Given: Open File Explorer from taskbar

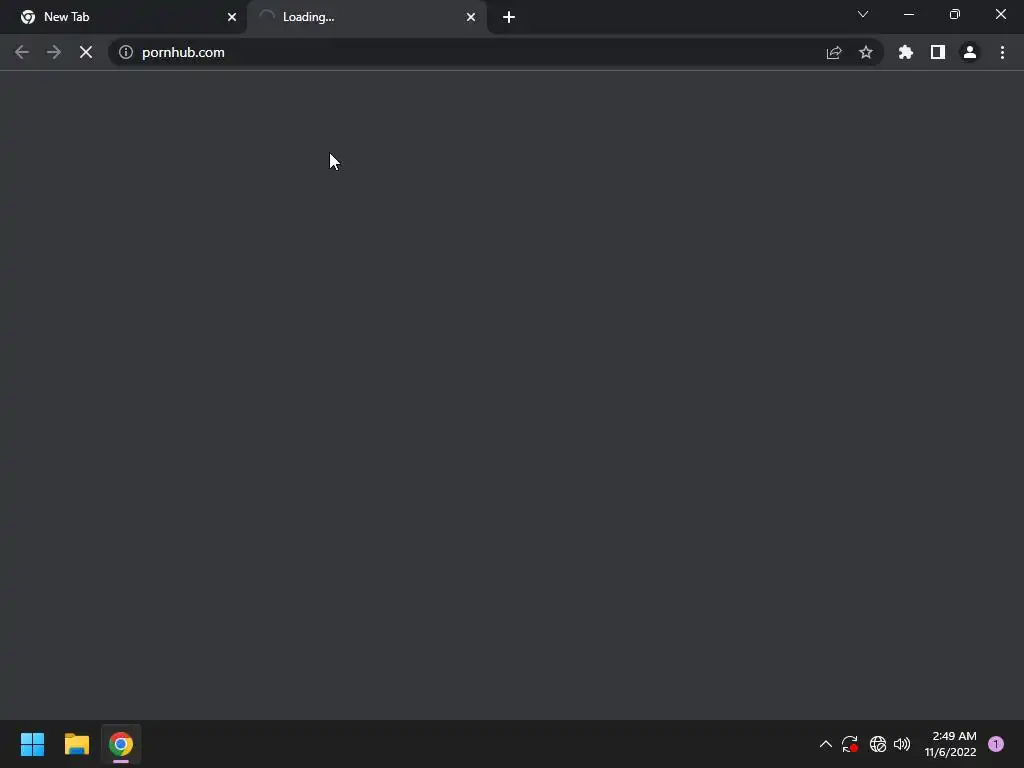Looking at the screenshot, I should pos(76,744).
